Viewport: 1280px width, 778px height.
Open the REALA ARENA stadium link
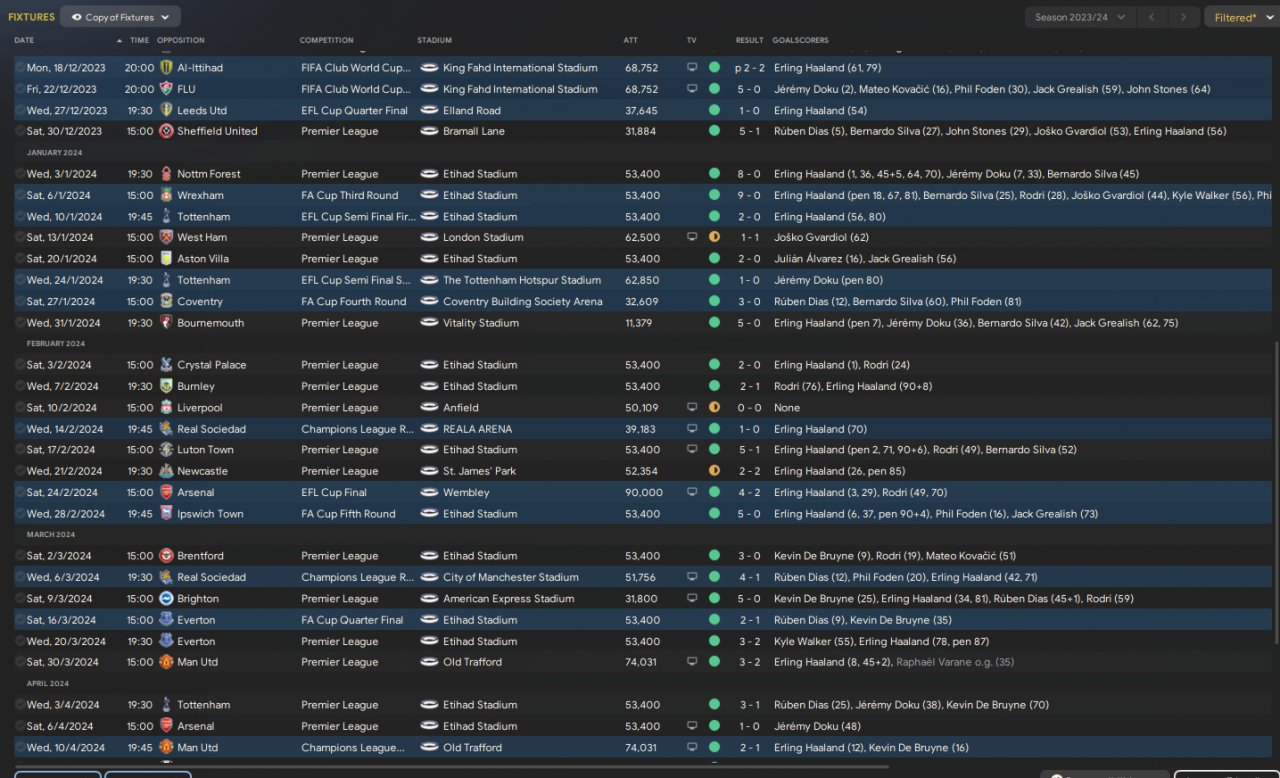tap(478, 429)
